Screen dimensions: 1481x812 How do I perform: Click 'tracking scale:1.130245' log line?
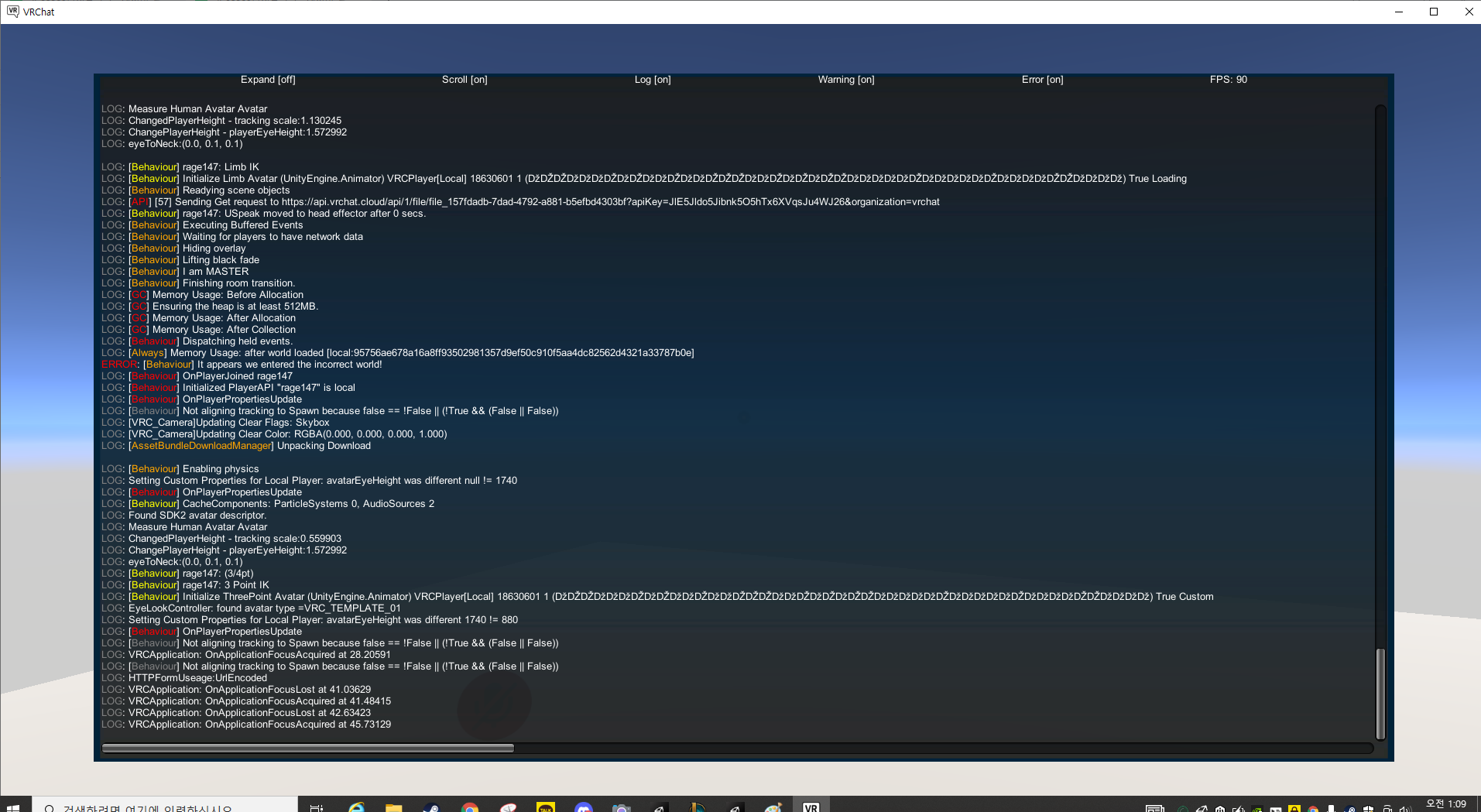[x=221, y=121]
